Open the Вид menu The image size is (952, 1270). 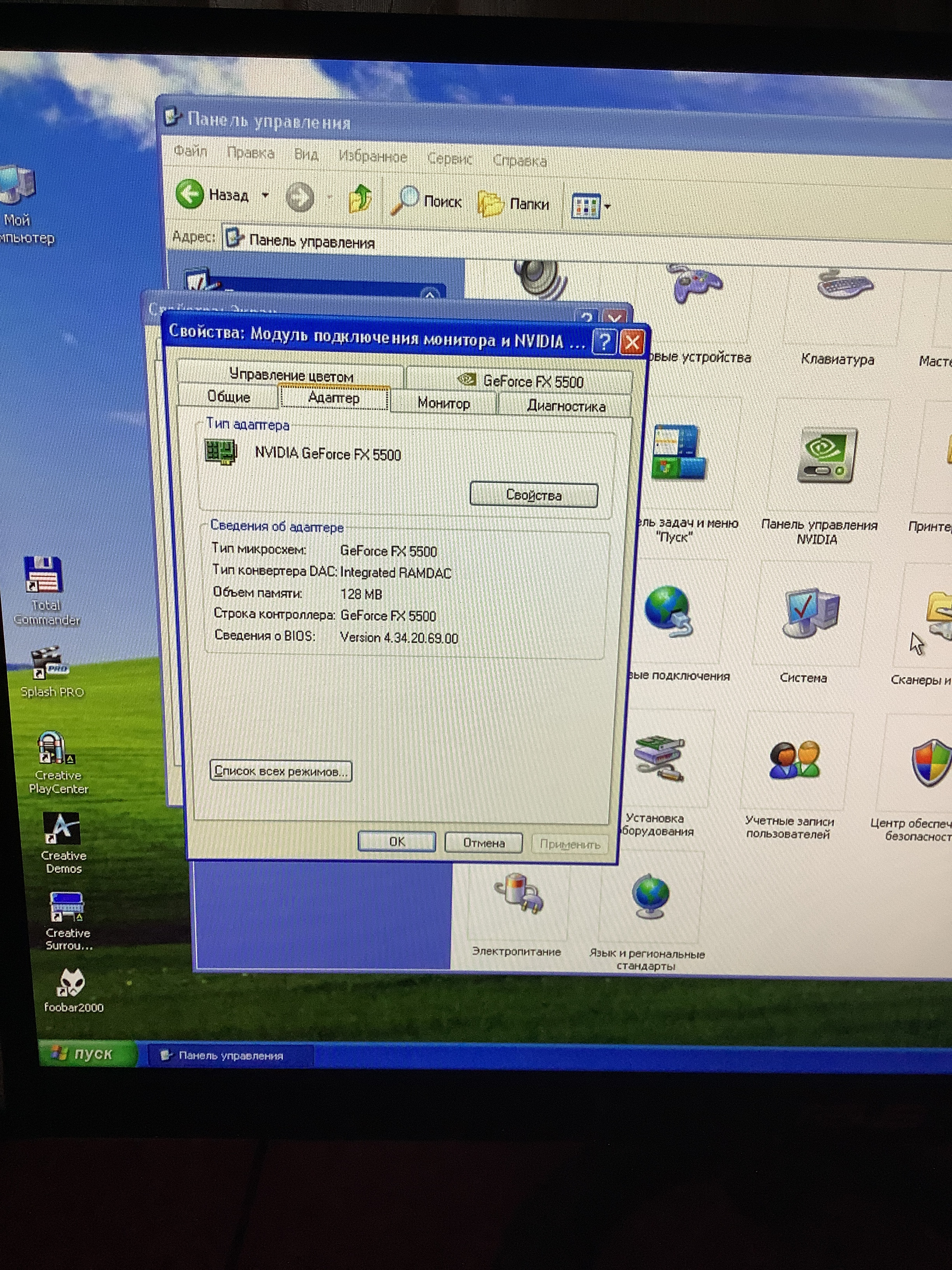306,155
